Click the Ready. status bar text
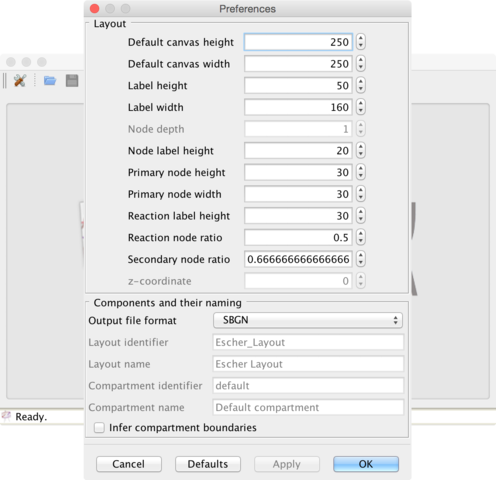The width and height of the screenshot is (496, 480). (x=31, y=417)
